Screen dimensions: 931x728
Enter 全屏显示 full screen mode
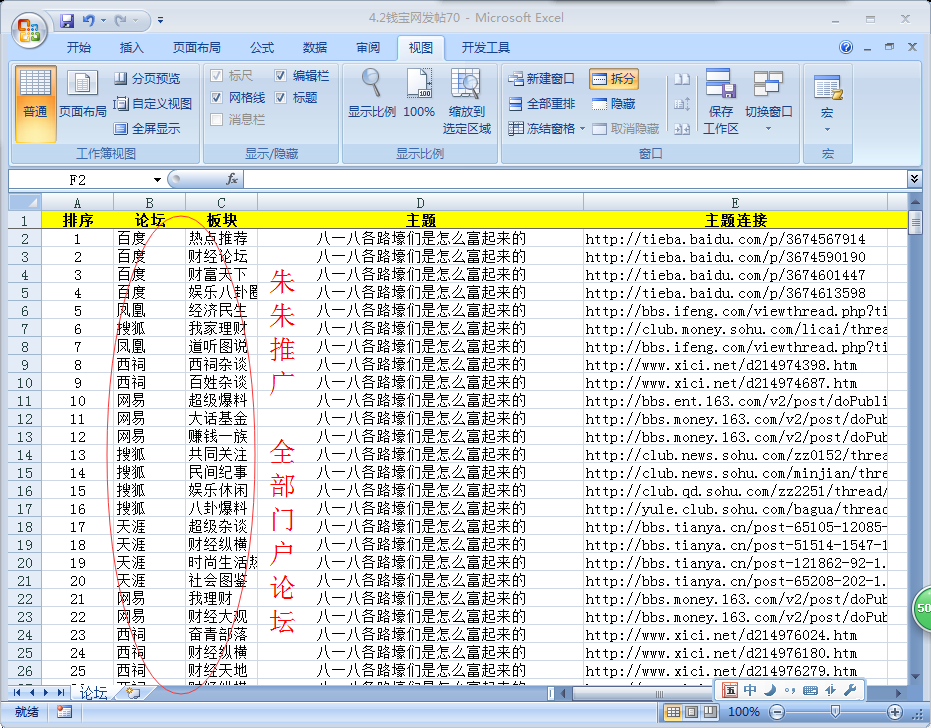[147, 129]
